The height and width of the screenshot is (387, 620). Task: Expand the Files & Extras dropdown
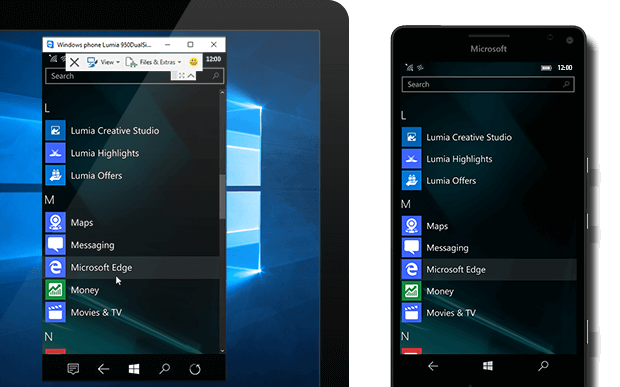pyautogui.click(x=153, y=62)
